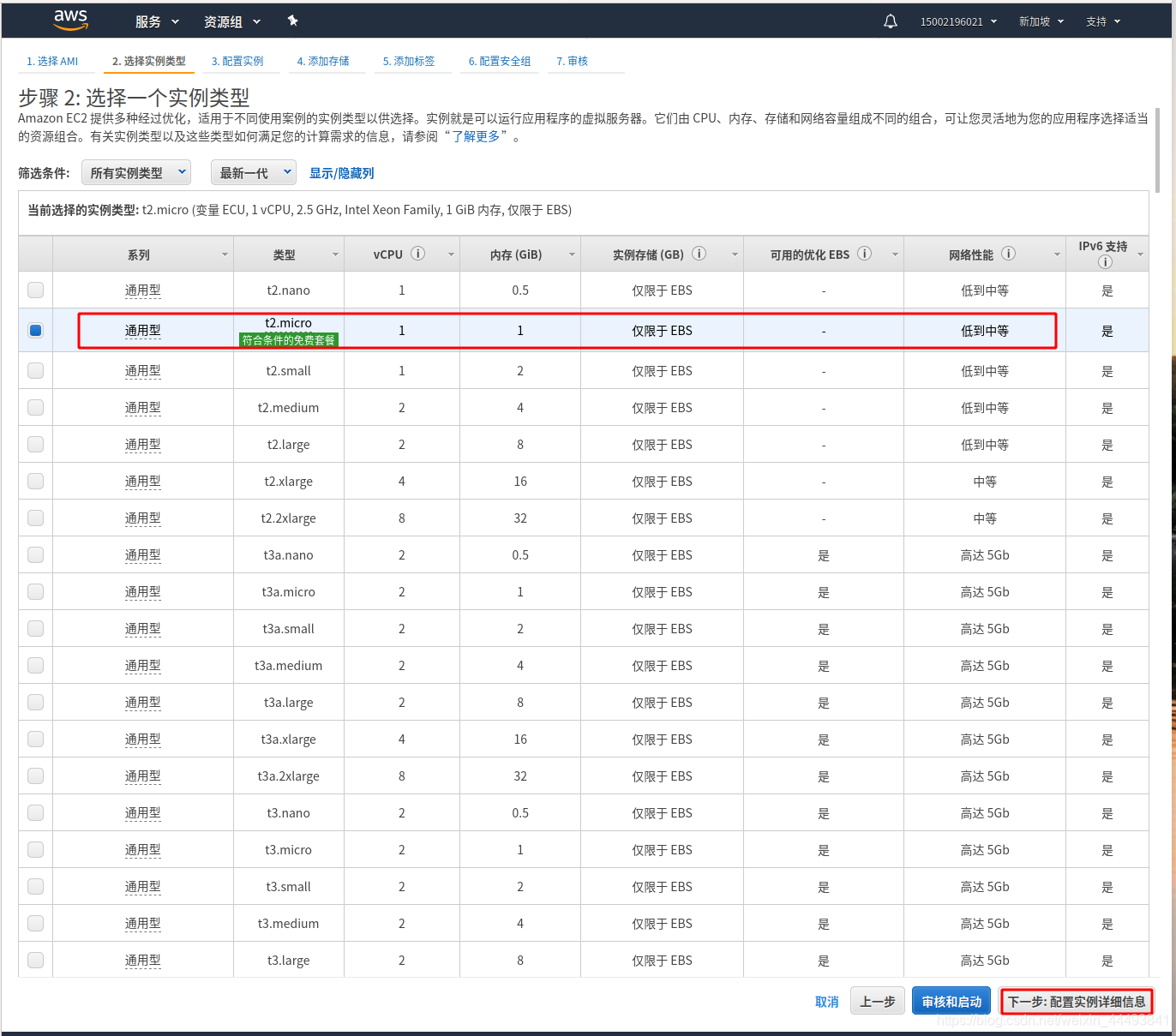1176x1036 pixels.
Task: Click the t2.micro type cell
Action: point(288,330)
